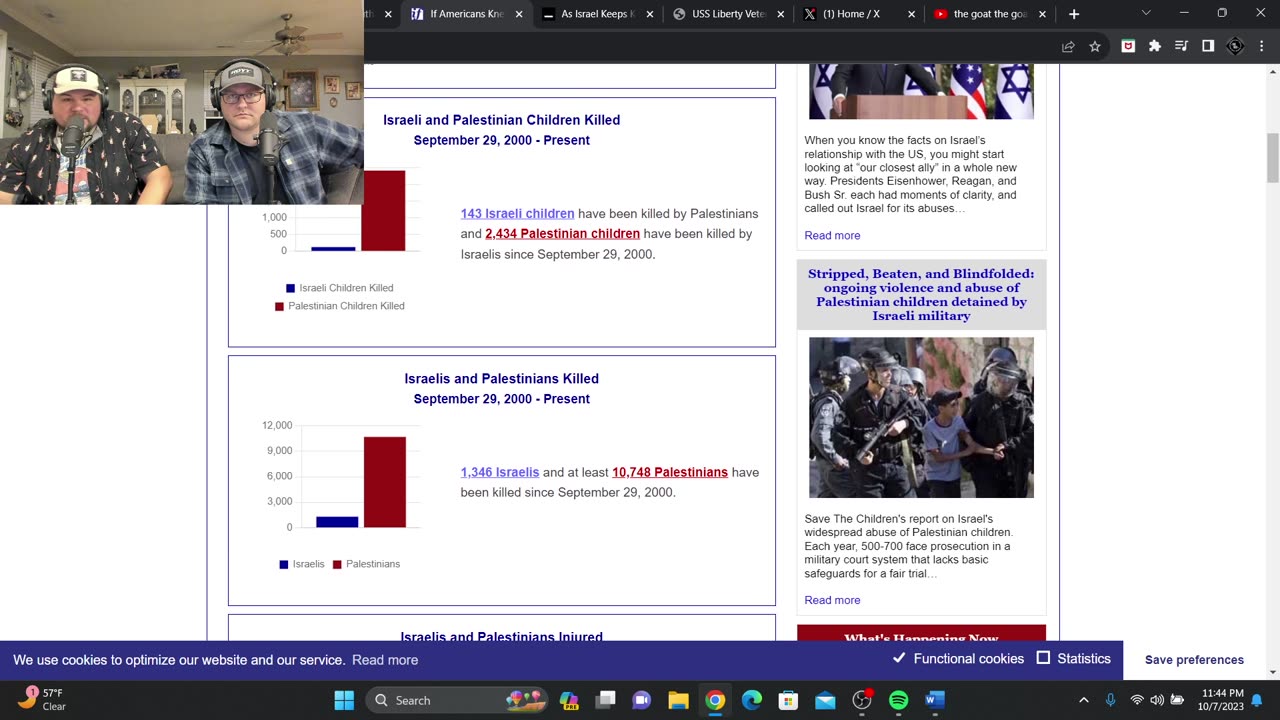Open the Wi-Fi network tray icon

click(1136, 700)
